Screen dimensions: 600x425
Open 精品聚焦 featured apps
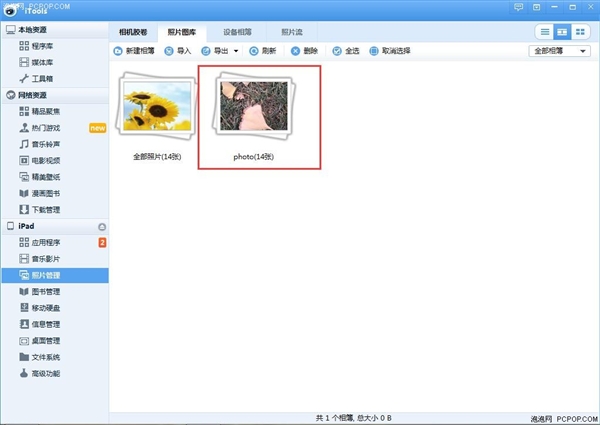(39, 111)
